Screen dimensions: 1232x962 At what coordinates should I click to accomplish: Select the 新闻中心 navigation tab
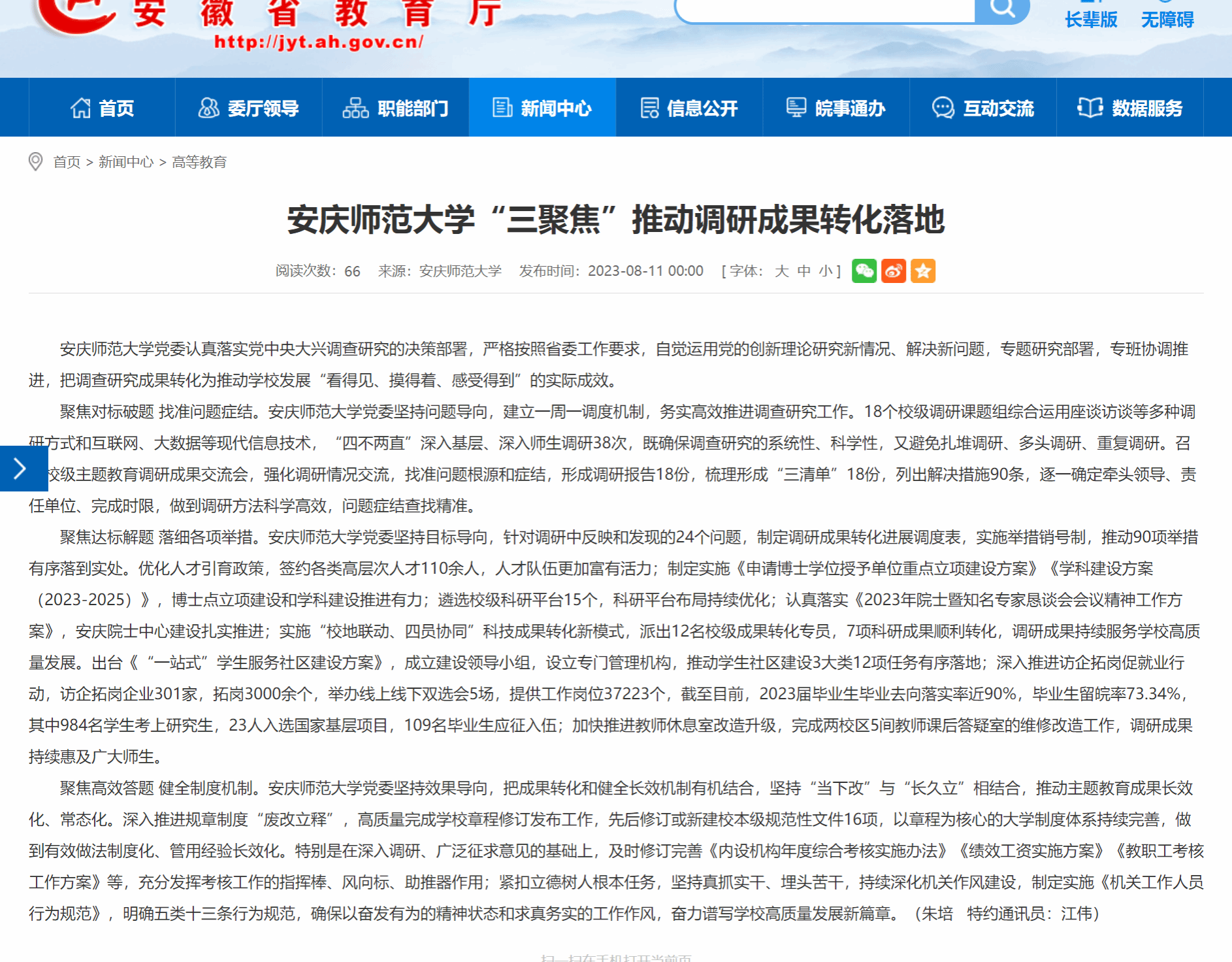542,108
